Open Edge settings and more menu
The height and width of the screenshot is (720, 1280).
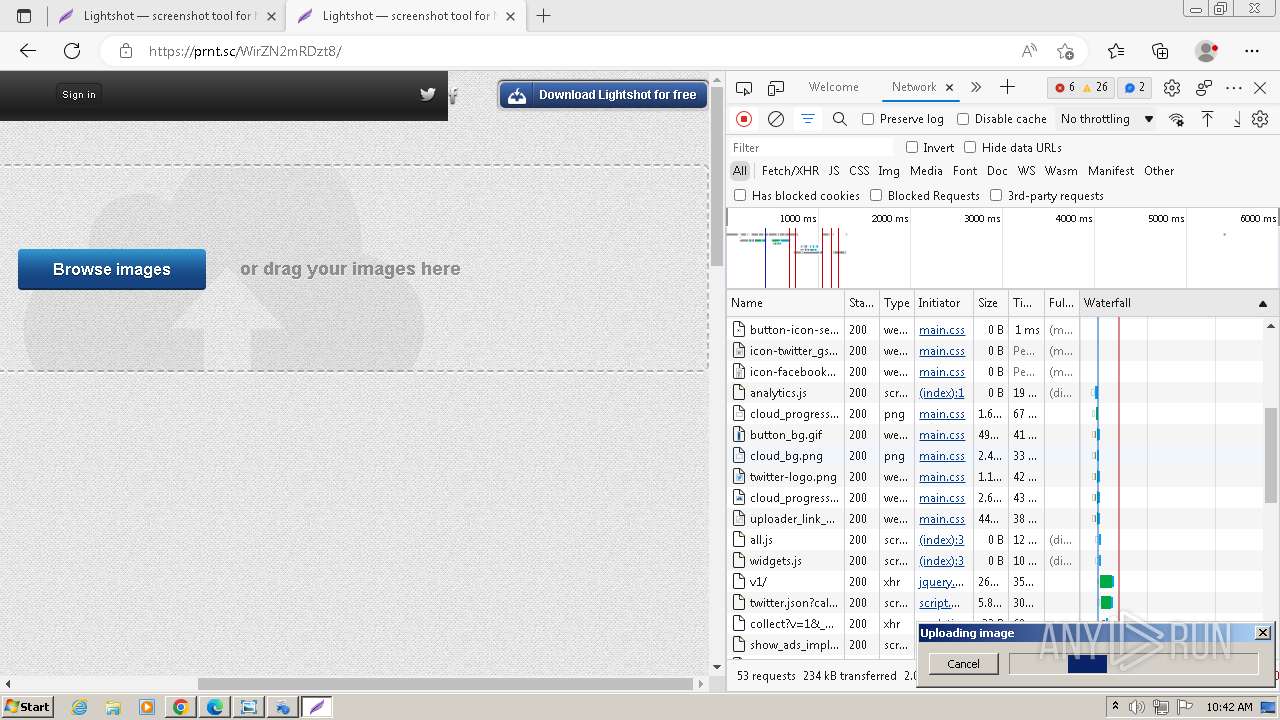[1252, 51]
